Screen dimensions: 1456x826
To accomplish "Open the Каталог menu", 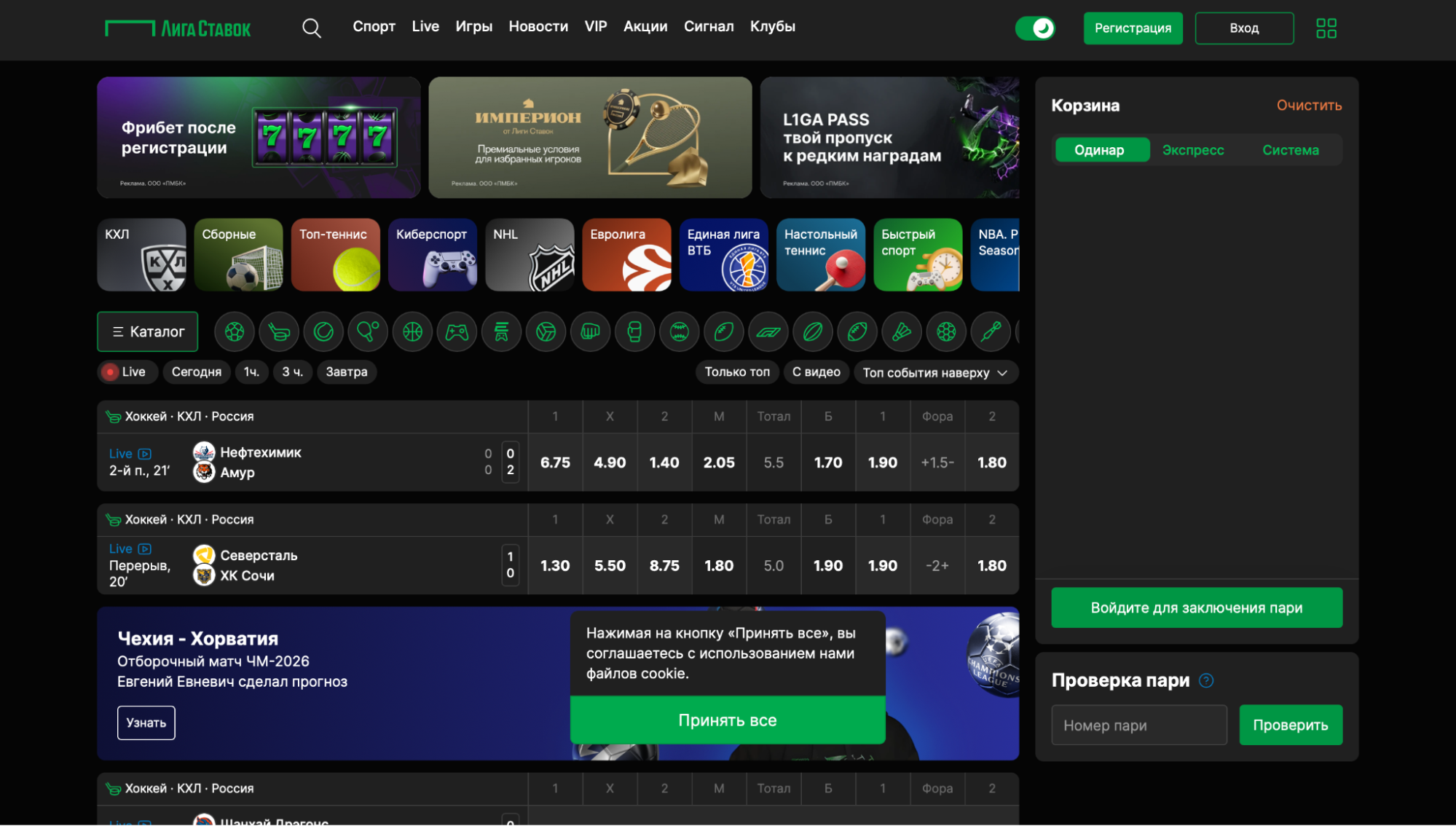I will pos(148,332).
